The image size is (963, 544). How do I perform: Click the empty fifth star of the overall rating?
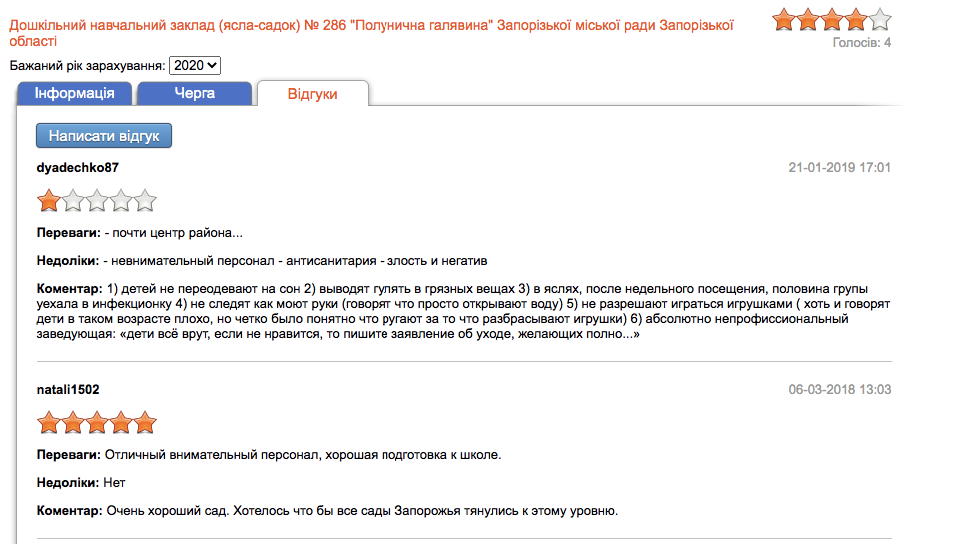pos(880,19)
